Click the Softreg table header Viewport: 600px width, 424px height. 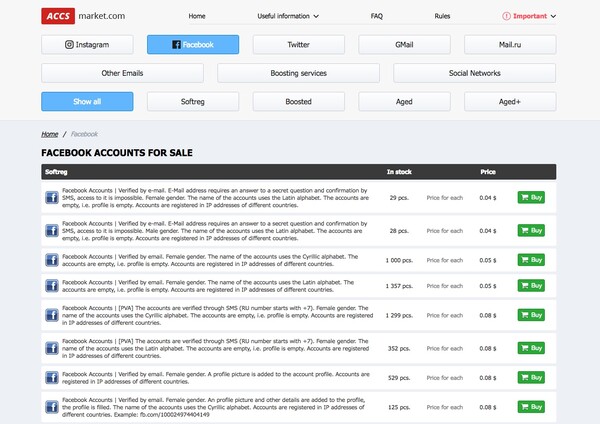click(56, 172)
